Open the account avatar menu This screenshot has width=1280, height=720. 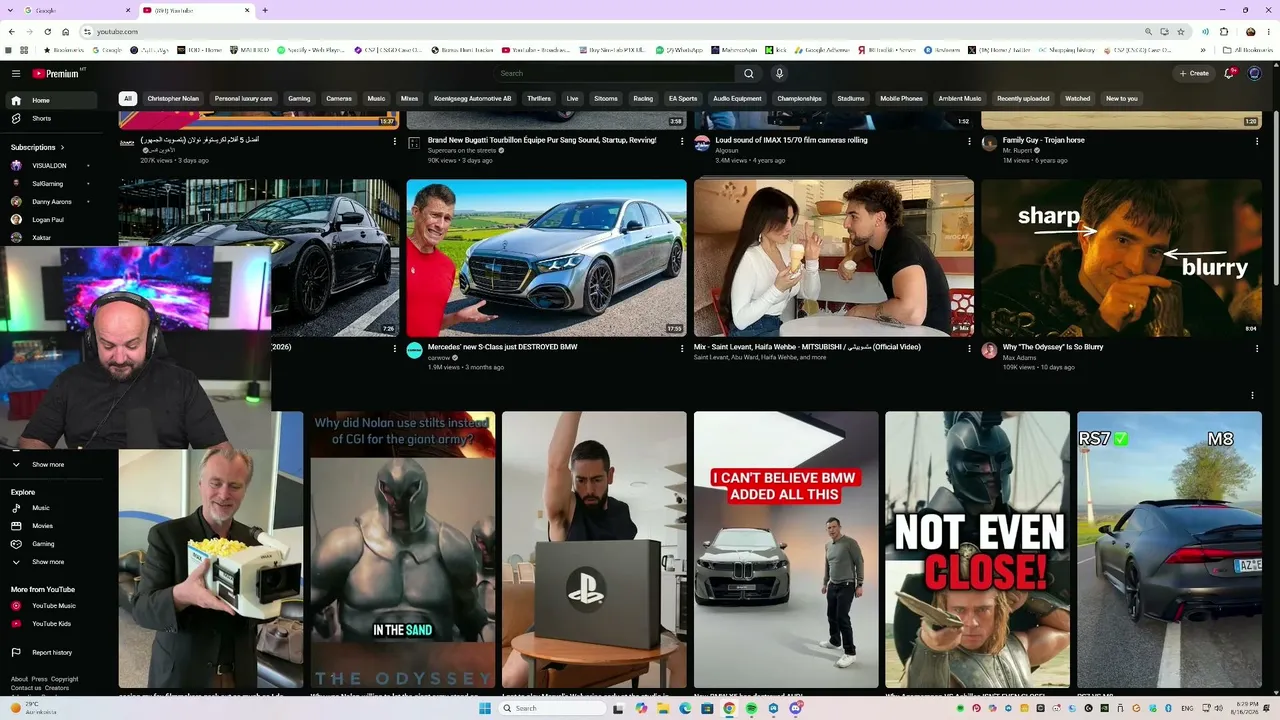(x=1255, y=73)
